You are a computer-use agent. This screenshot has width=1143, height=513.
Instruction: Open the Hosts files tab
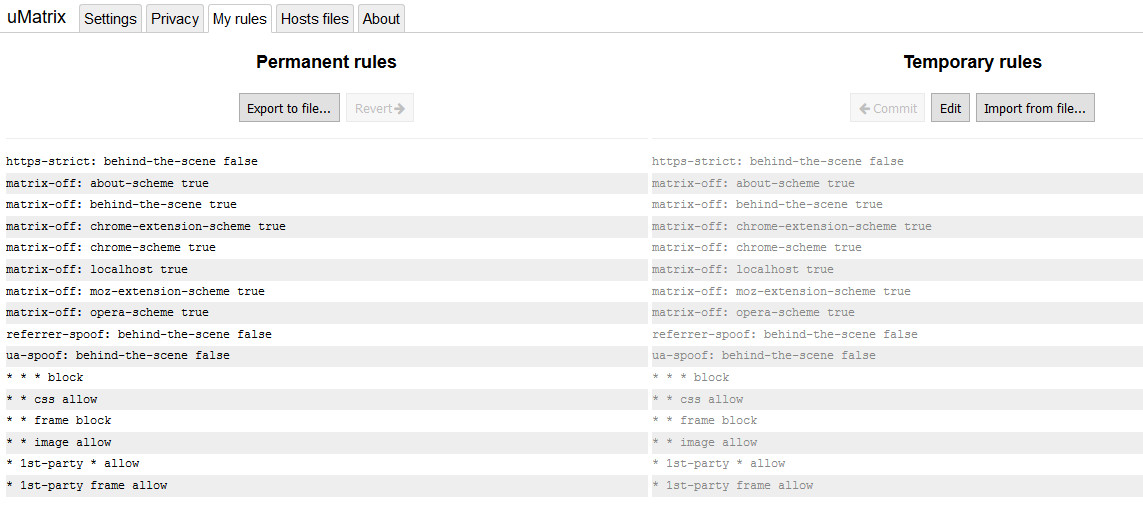(315, 19)
